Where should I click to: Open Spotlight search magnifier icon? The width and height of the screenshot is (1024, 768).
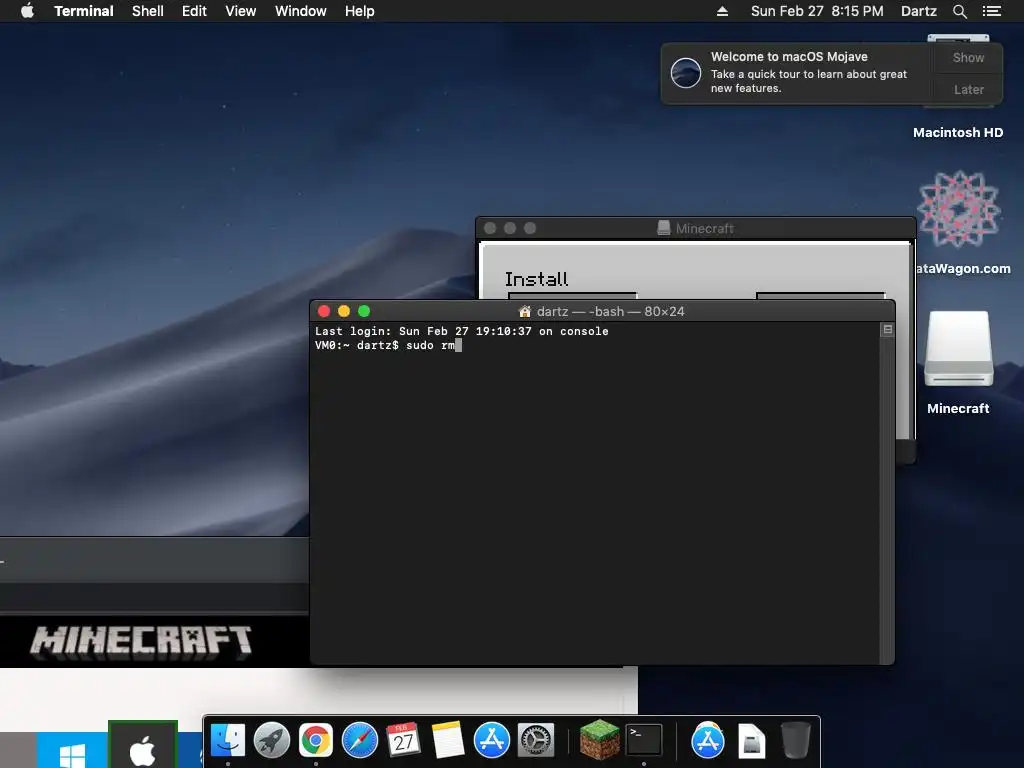(959, 11)
